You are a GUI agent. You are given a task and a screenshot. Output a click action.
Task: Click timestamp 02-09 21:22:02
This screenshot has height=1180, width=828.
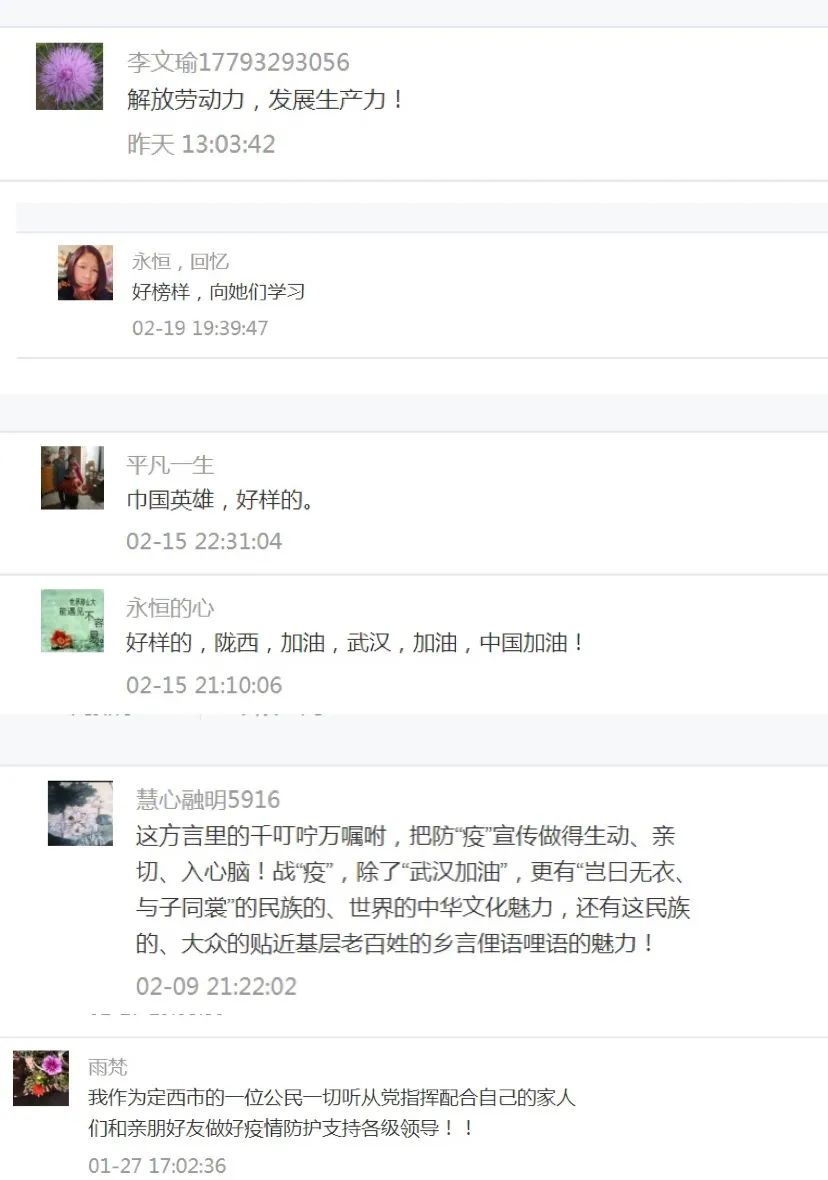[216, 986]
